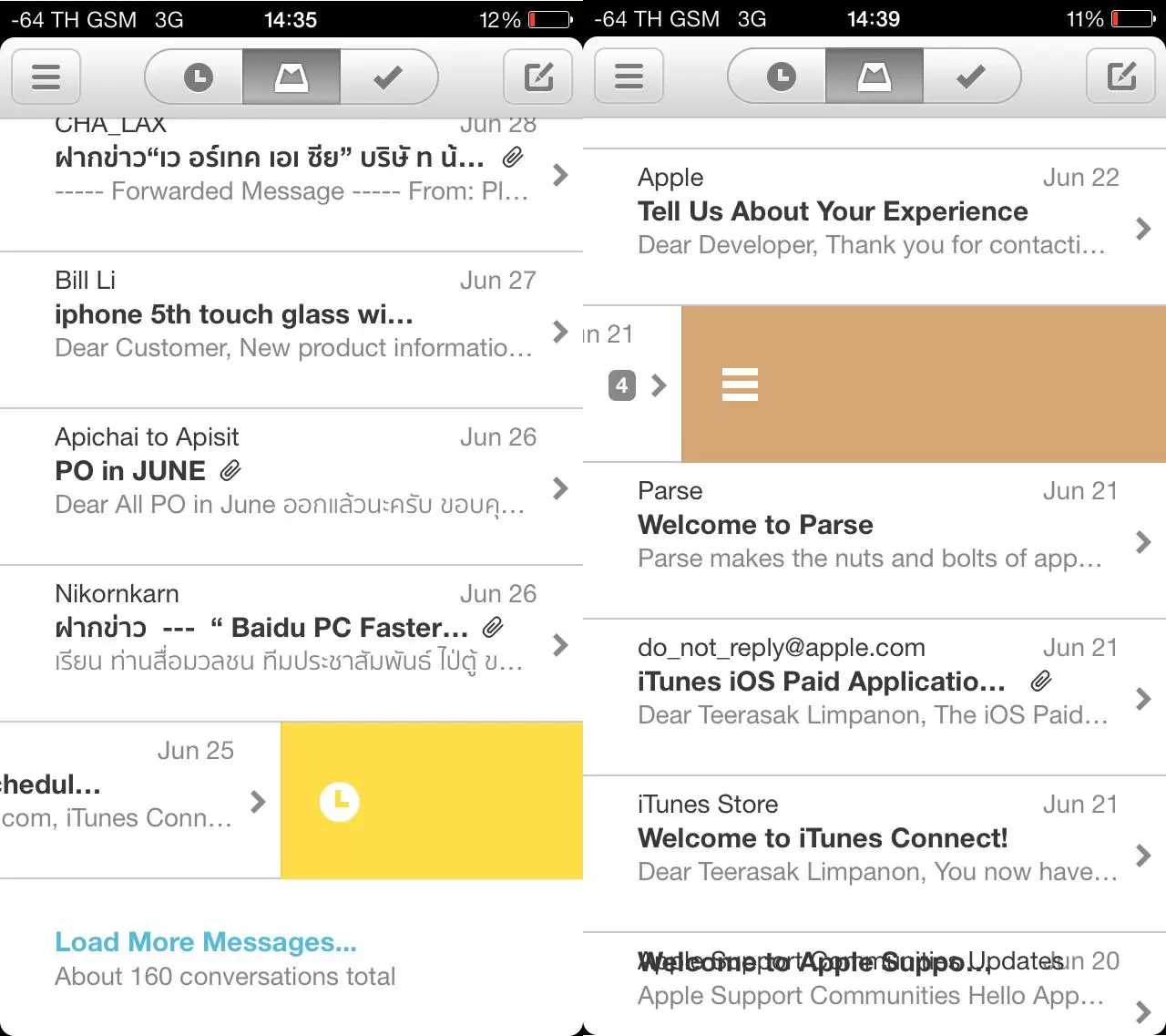Screen dimensions: 1166x1036
Task: Open Welcome to Parse subject
Action: pos(755,525)
